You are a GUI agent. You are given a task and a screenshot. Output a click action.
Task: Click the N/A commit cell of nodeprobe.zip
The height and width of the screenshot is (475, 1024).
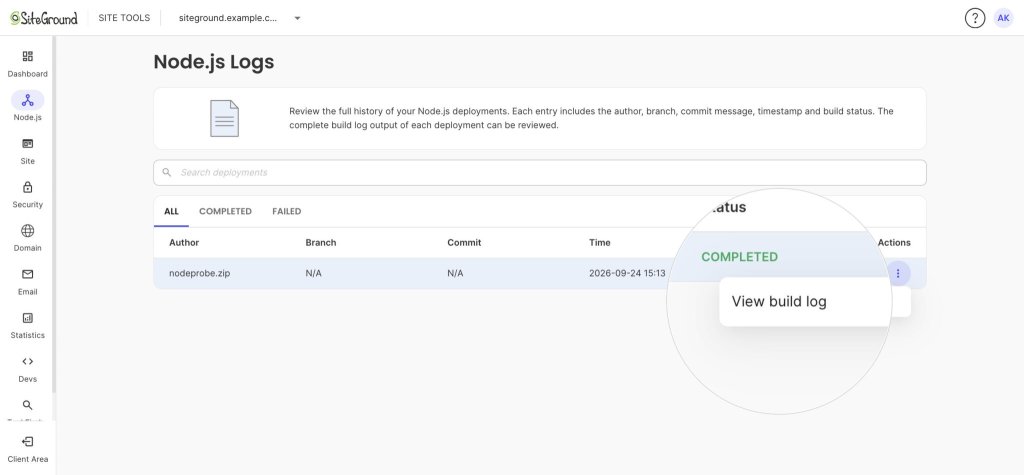pyautogui.click(x=455, y=273)
